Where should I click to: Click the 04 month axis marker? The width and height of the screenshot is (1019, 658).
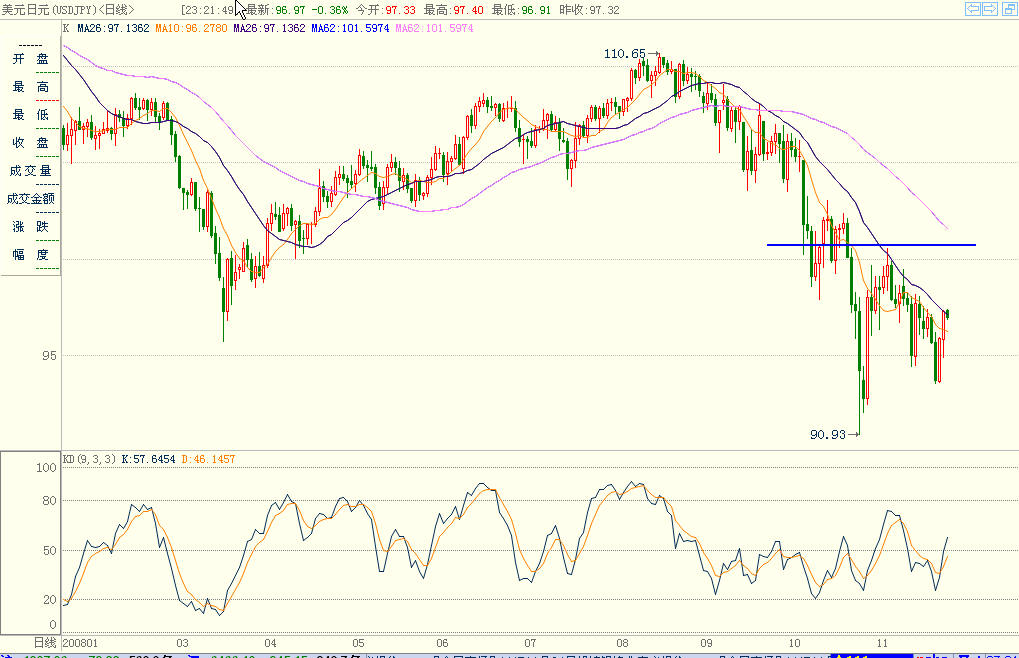pyautogui.click(x=270, y=644)
